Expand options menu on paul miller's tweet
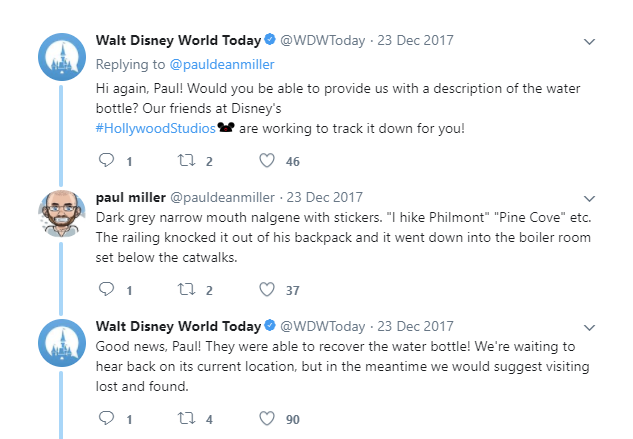The width and height of the screenshot is (633, 439). click(x=590, y=198)
